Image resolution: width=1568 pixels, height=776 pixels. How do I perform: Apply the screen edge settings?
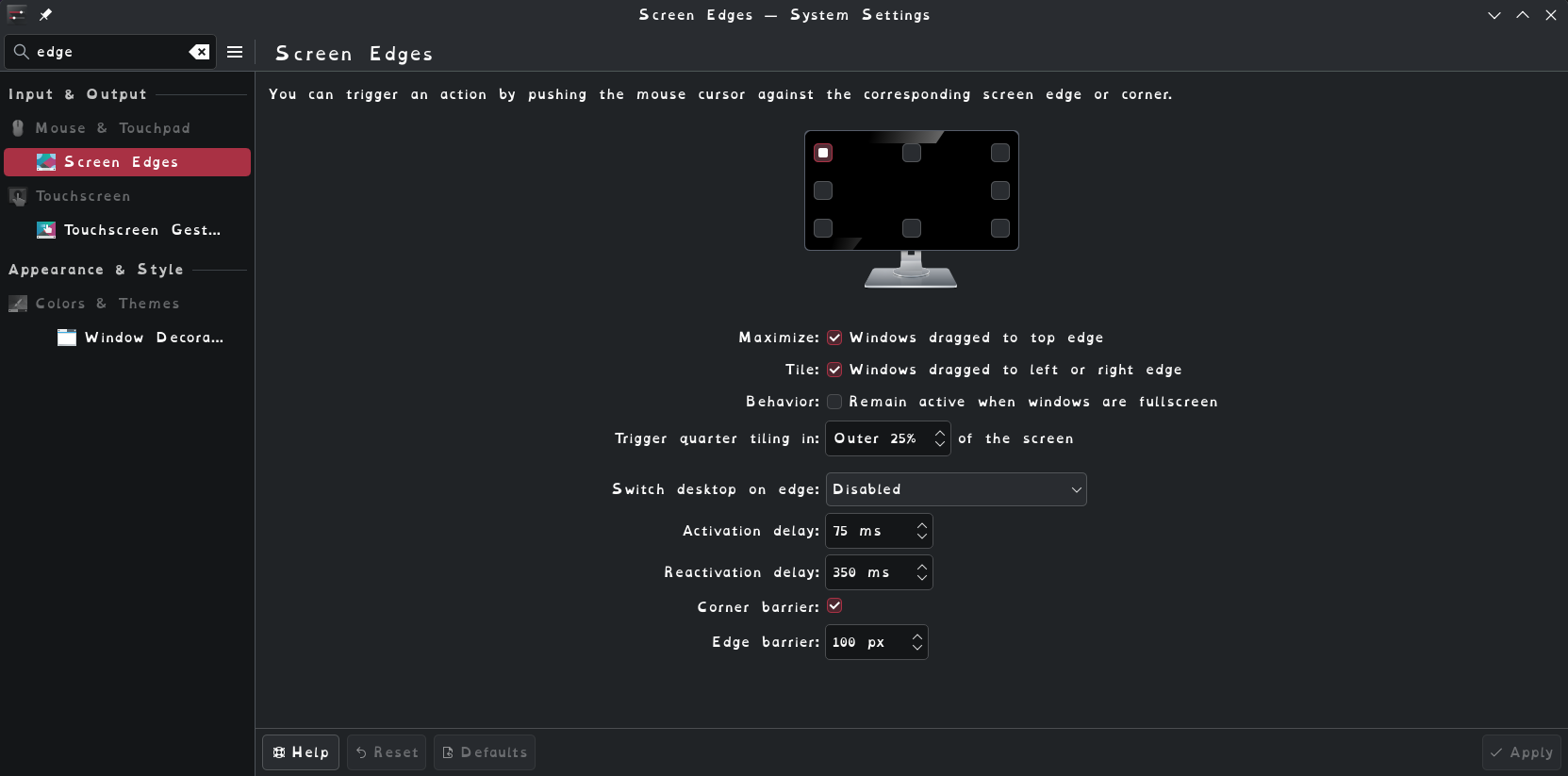(1522, 752)
